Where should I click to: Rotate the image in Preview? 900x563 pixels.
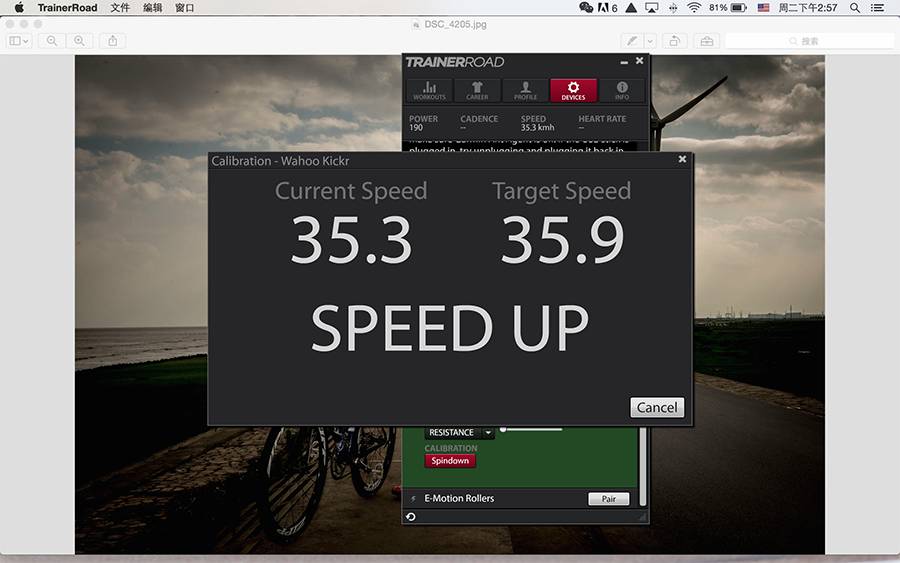(x=675, y=41)
